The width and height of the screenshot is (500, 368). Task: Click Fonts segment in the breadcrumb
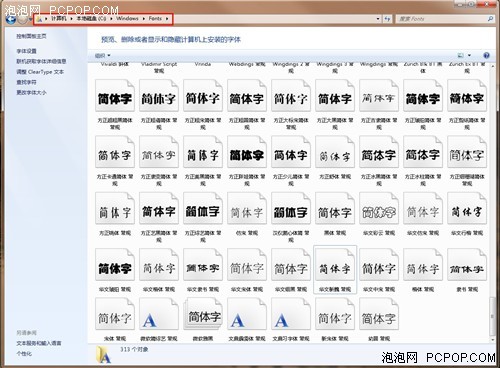click(155, 19)
